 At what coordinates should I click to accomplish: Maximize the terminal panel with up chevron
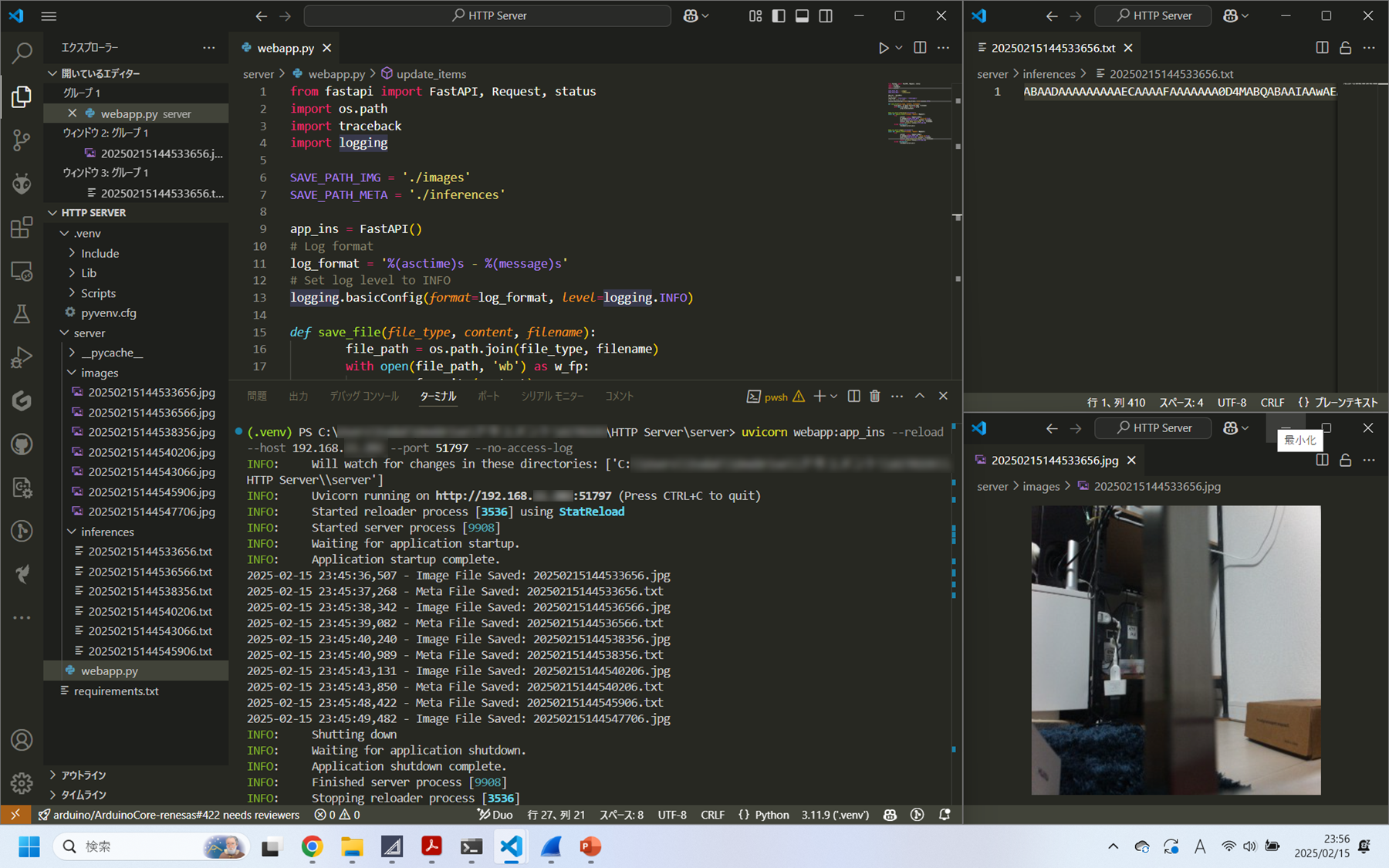point(920,396)
